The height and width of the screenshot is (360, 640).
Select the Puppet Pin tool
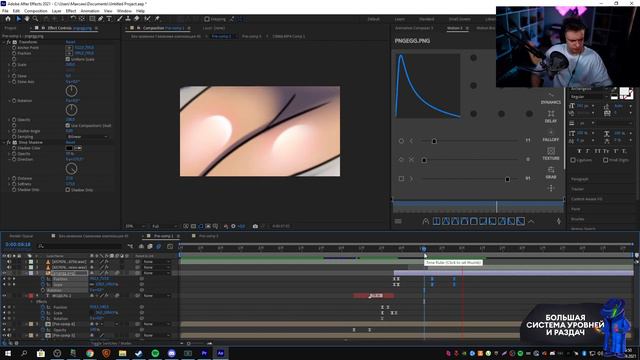157,19
